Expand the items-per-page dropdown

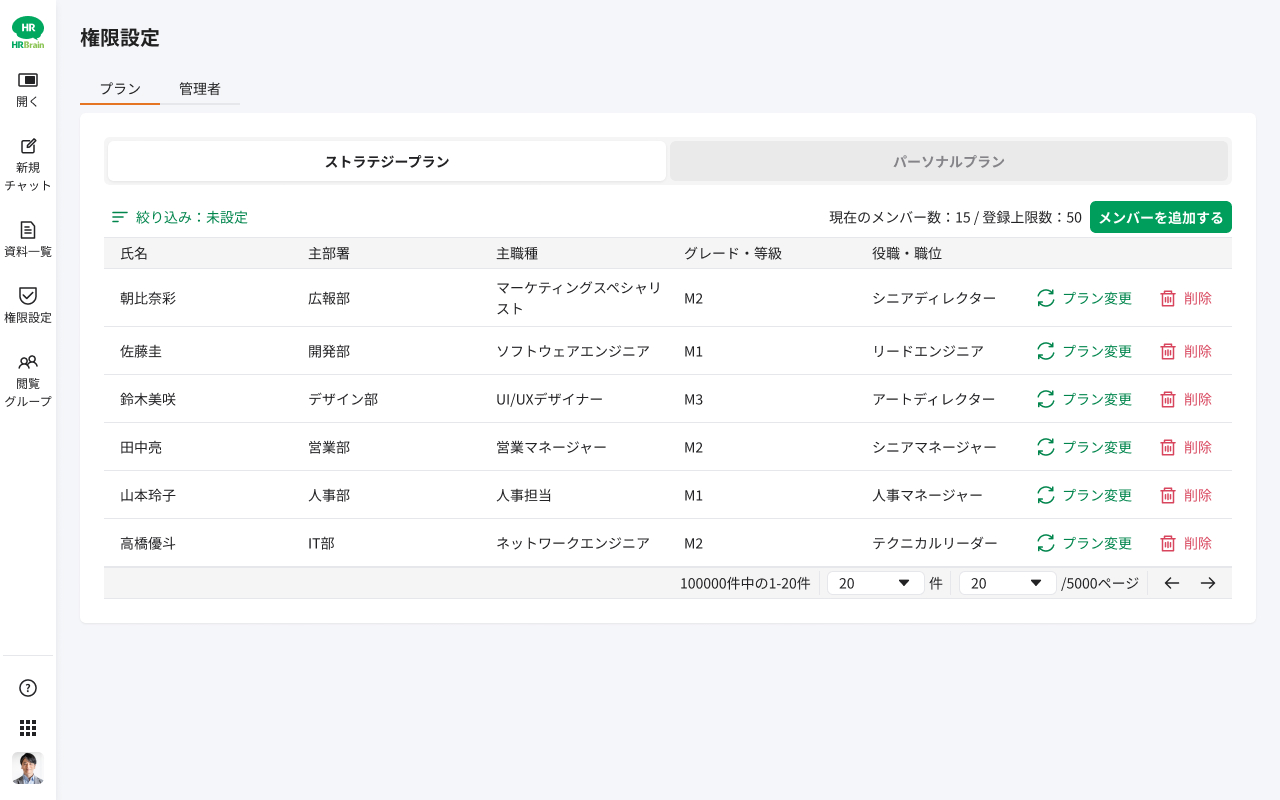[875, 583]
